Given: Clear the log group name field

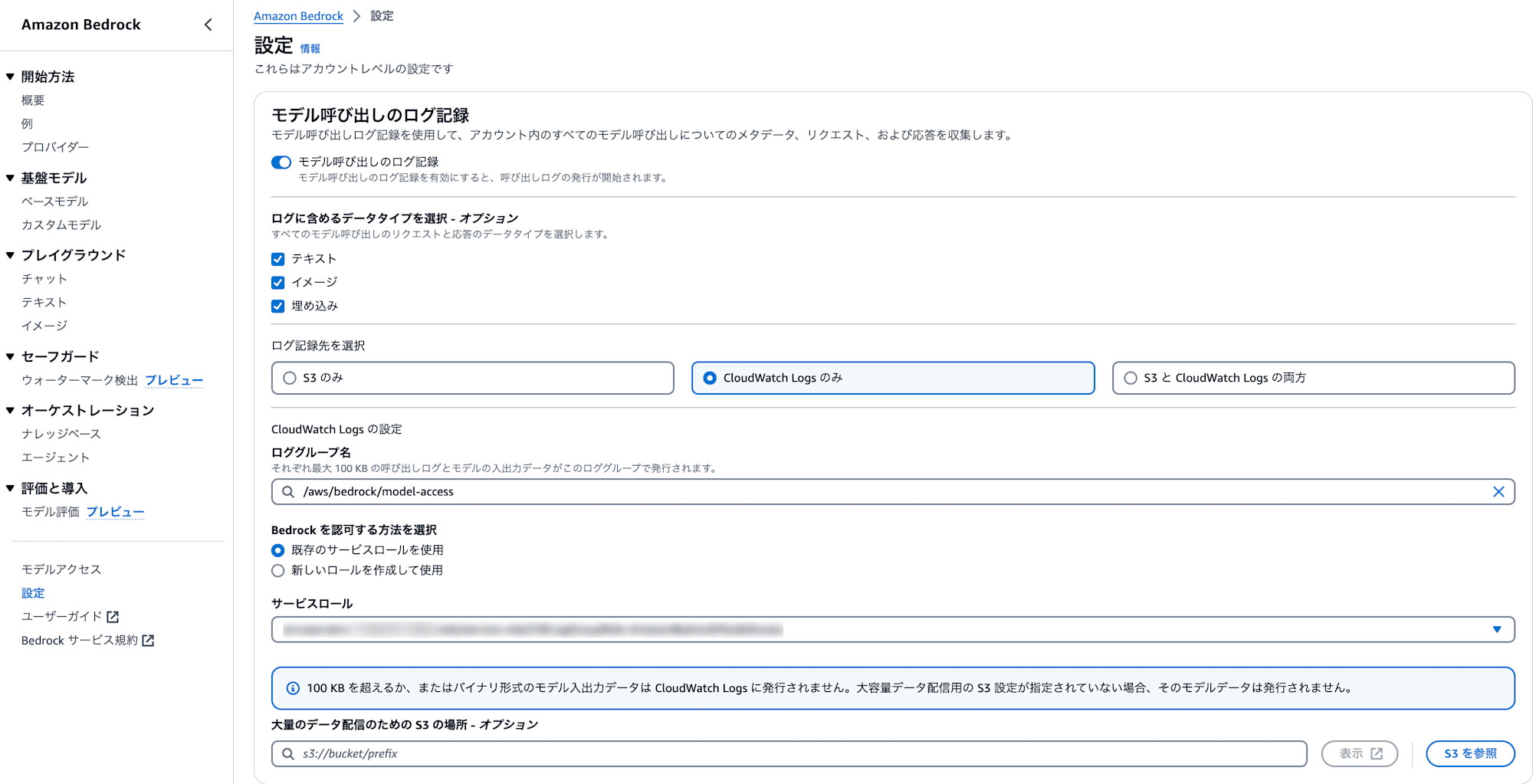Looking at the screenshot, I should click(1499, 492).
